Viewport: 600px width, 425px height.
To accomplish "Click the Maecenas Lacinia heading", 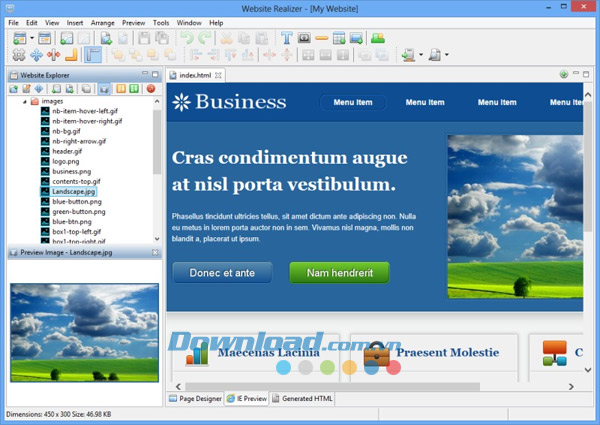I will [x=269, y=353].
